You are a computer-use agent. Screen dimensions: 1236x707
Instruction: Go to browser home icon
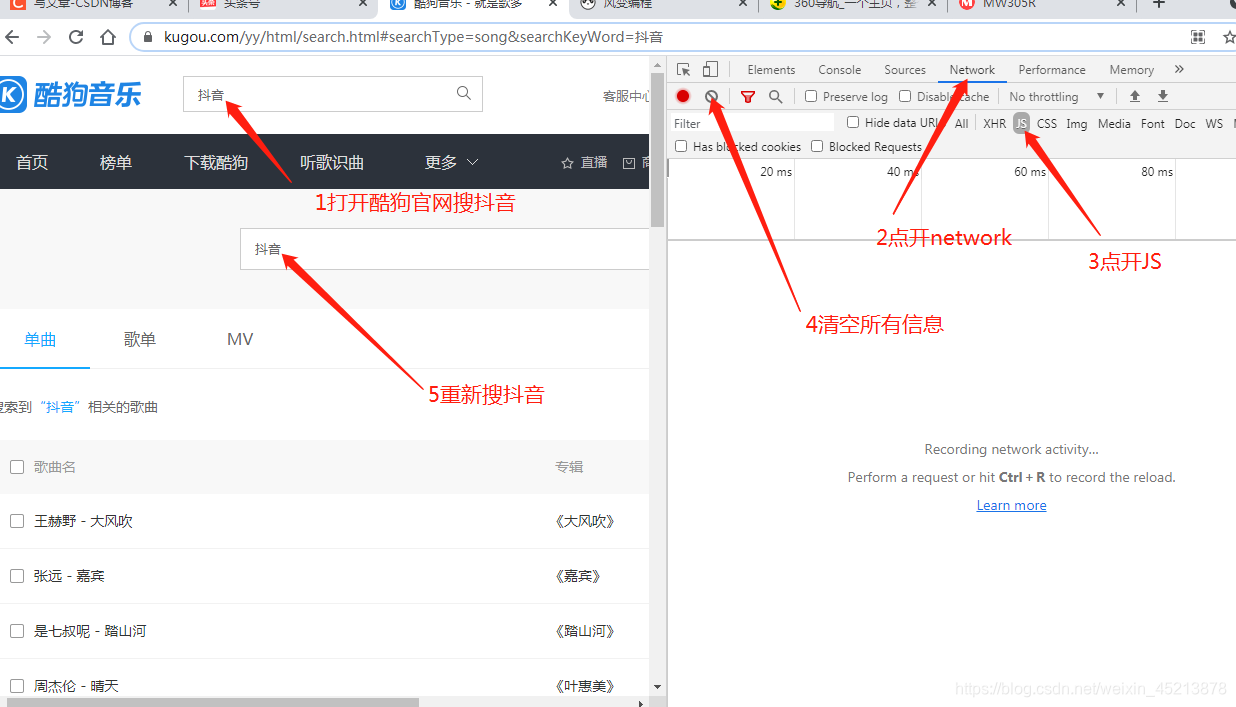tap(108, 37)
